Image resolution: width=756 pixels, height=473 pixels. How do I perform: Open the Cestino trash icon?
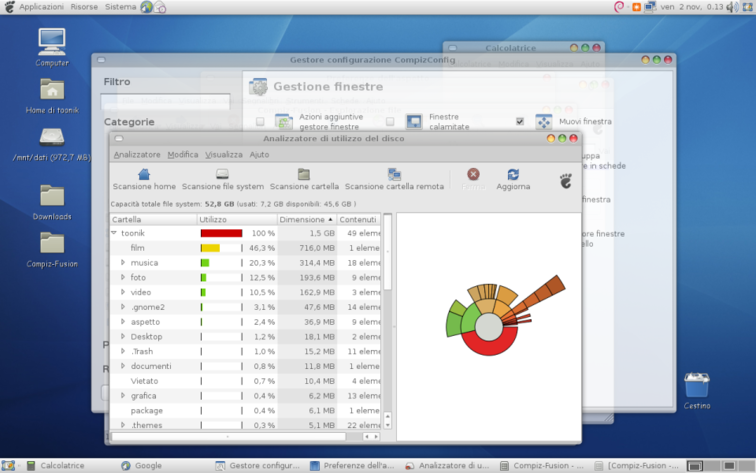point(697,385)
